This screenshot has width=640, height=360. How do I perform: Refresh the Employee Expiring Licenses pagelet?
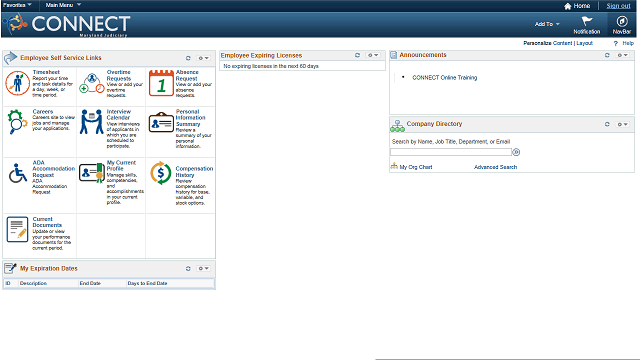click(x=357, y=55)
